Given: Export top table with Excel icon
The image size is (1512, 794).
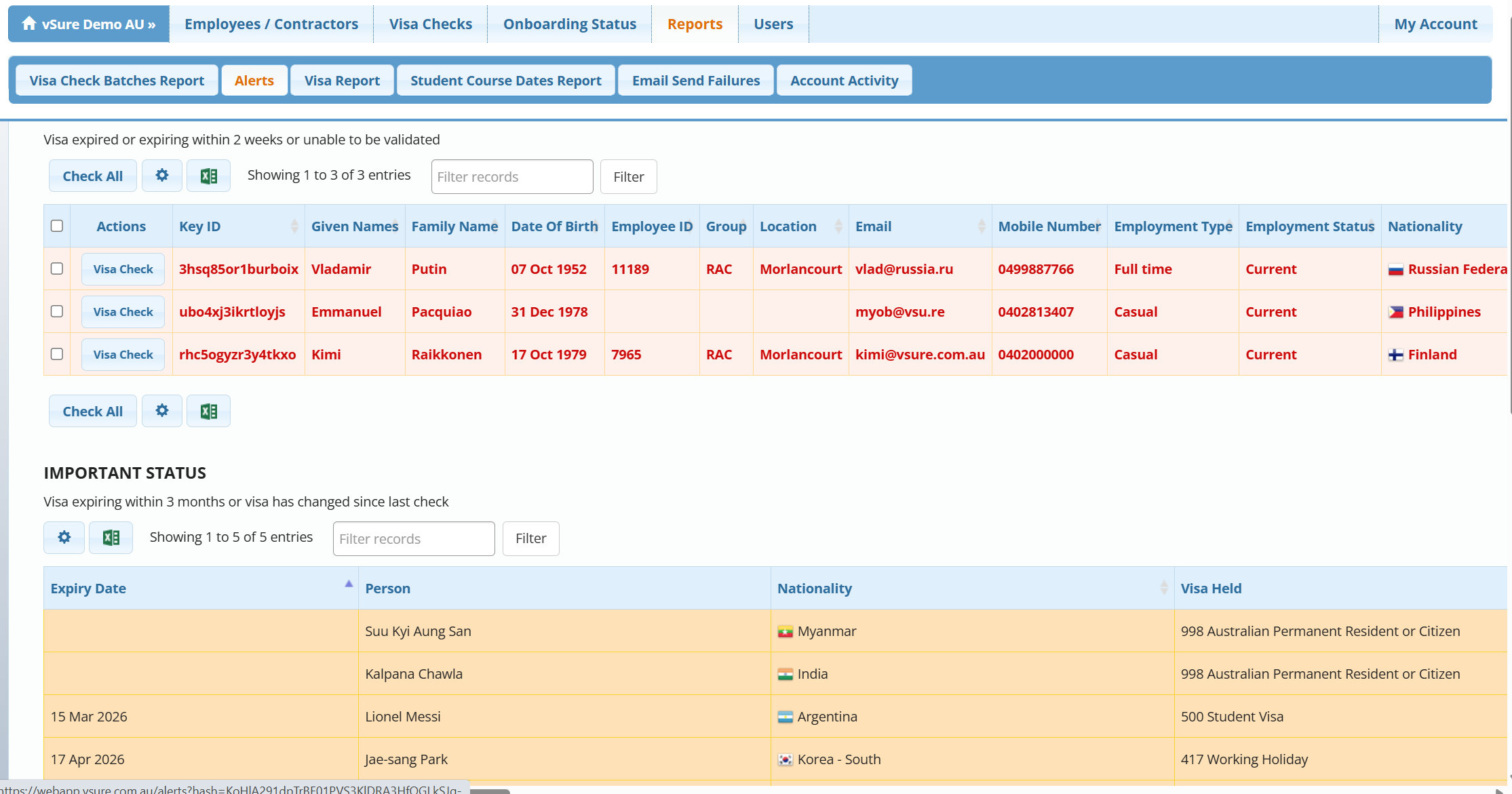Looking at the screenshot, I should [208, 176].
